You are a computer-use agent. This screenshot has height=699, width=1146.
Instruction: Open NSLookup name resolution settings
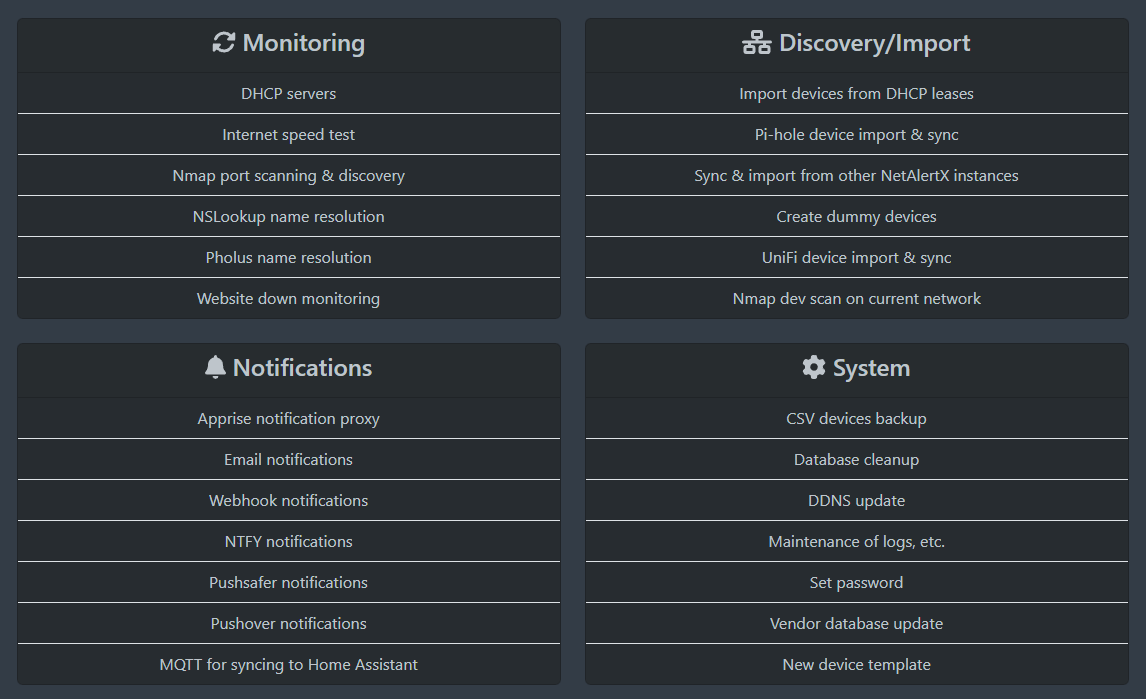tap(288, 216)
